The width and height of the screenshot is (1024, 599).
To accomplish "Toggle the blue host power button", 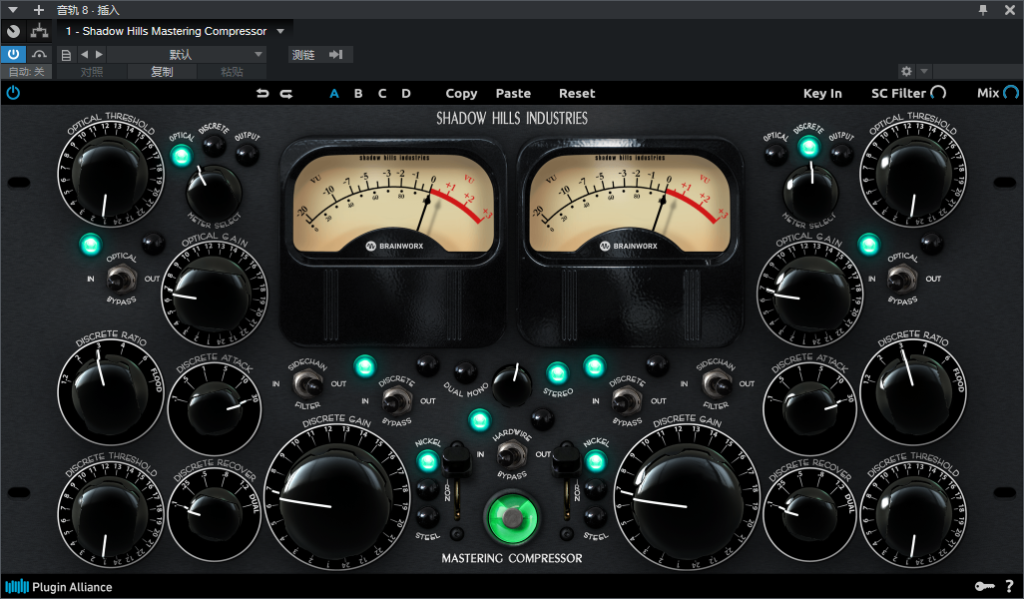I will (13, 54).
